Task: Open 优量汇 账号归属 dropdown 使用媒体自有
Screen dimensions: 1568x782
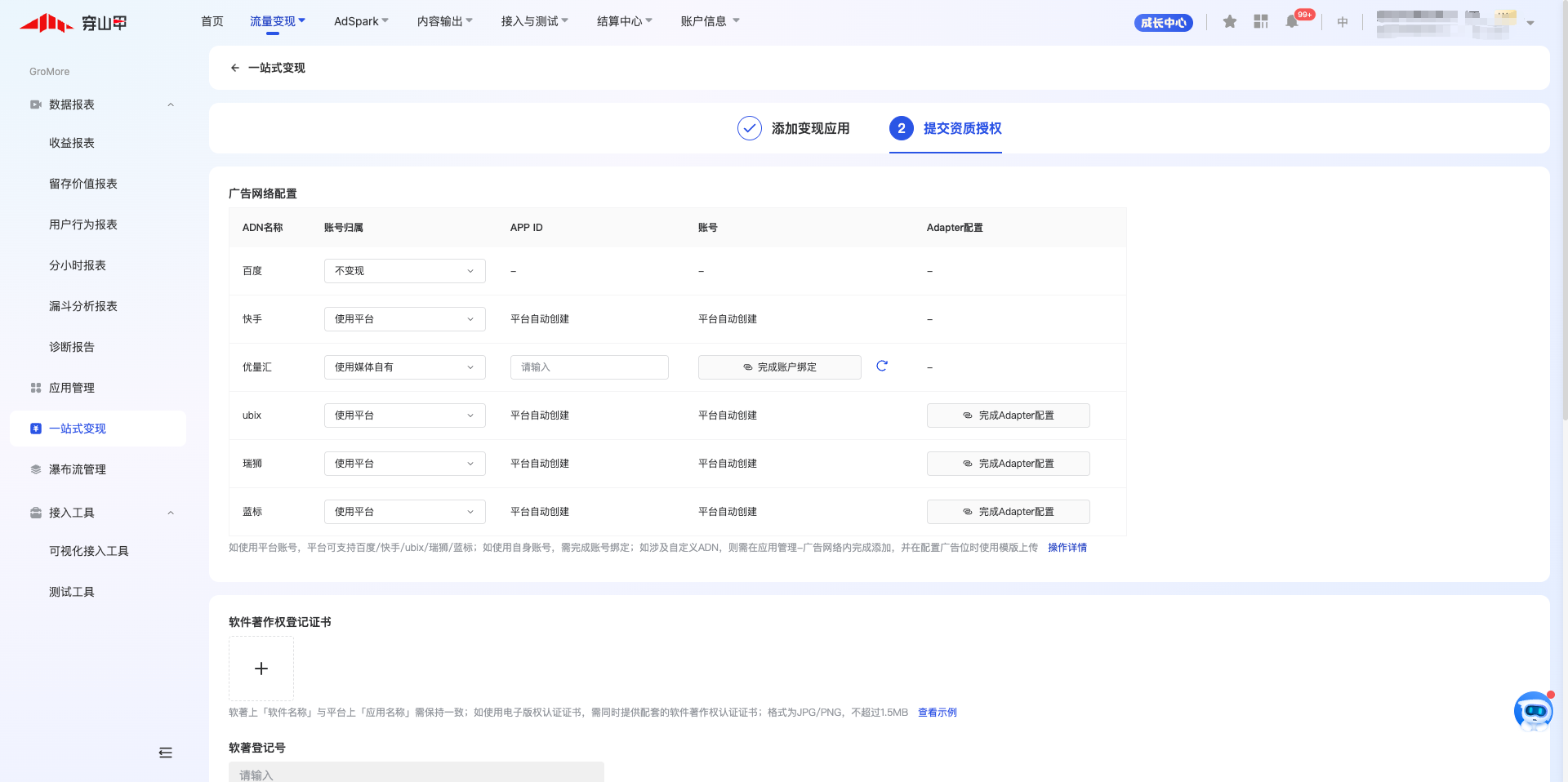Action: pyautogui.click(x=404, y=367)
